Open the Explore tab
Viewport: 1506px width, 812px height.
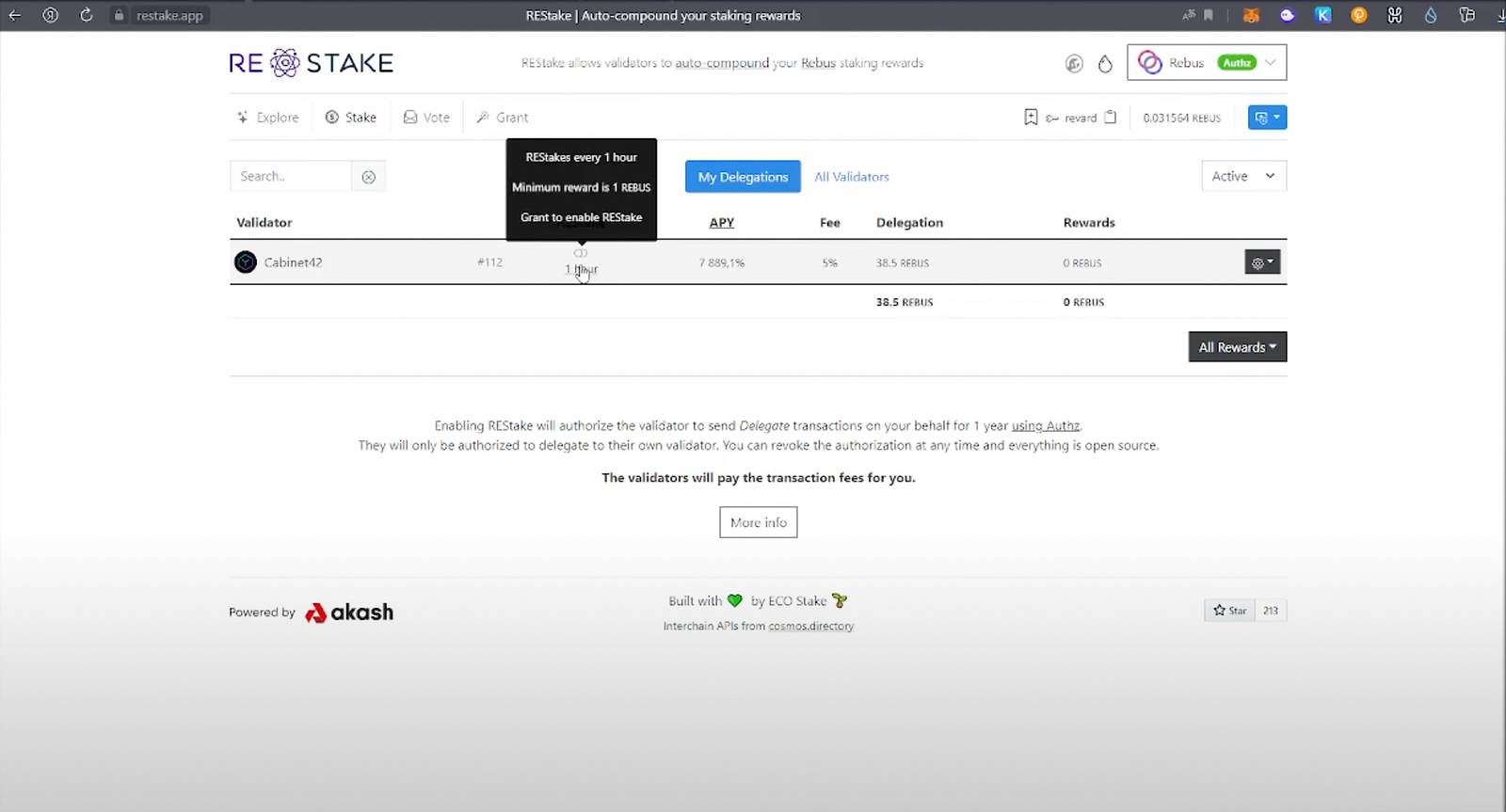click(x=268, y=118)
